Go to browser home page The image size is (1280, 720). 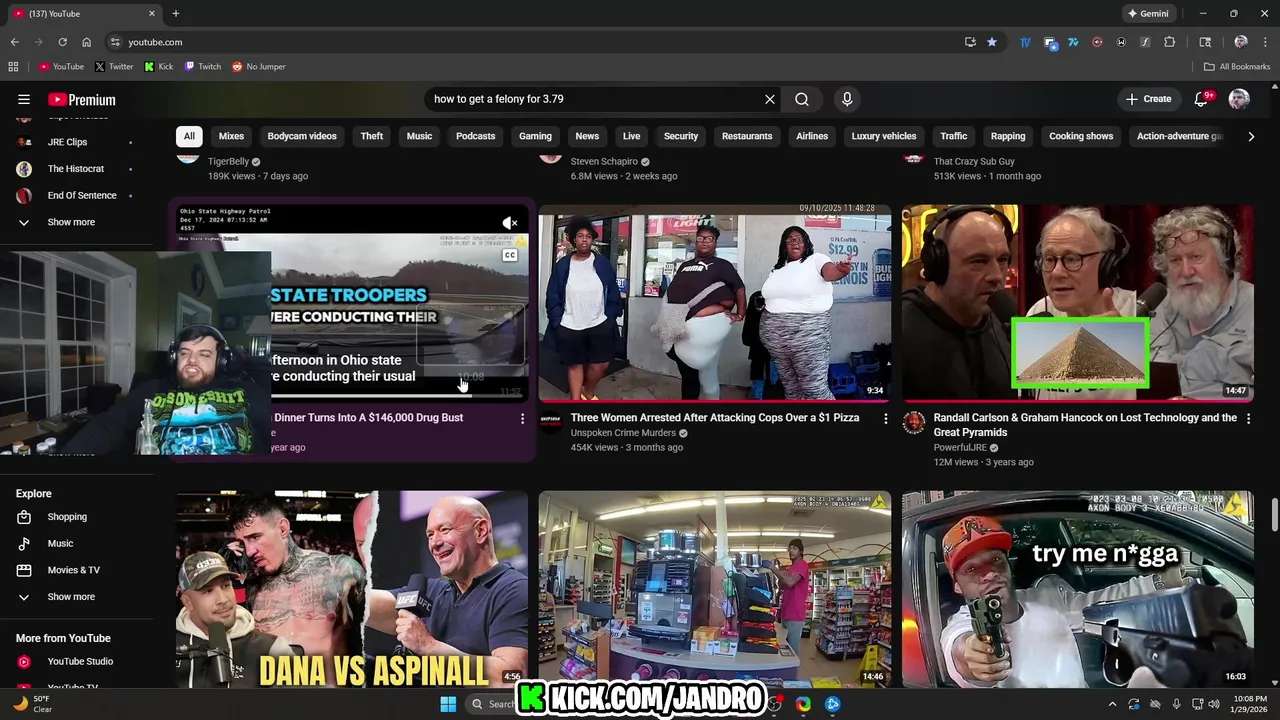tap(87, 42)
